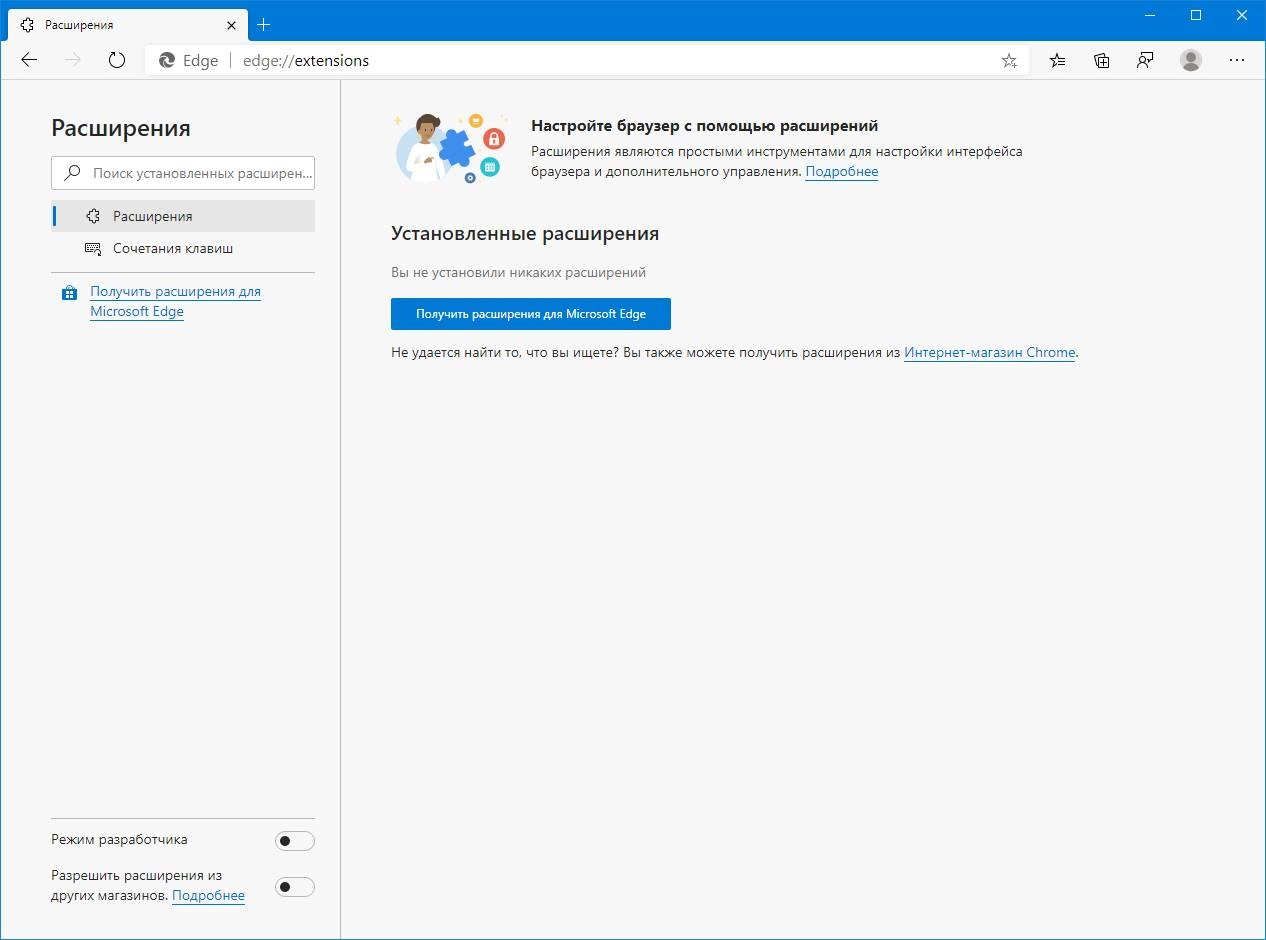Open a new tab with the plus button

264,24
